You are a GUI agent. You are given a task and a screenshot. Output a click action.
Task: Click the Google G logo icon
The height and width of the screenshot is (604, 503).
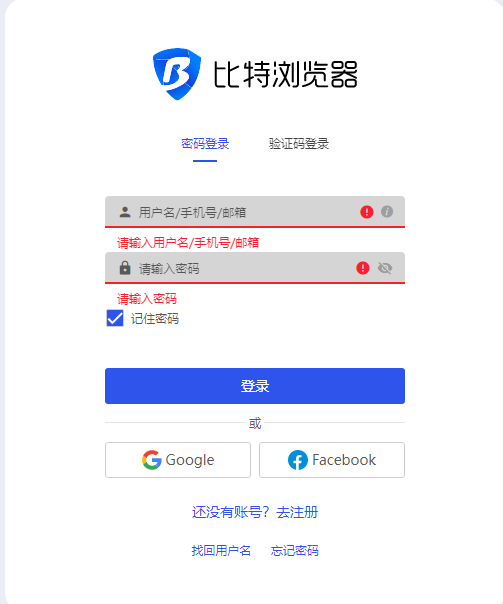[x=151, y=460]
